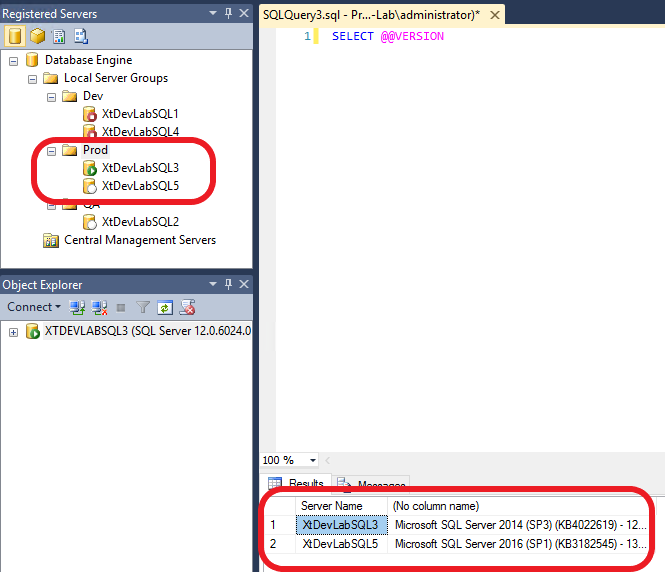Close the Object Explorer panel
The image size is (665, 572).
244,284
